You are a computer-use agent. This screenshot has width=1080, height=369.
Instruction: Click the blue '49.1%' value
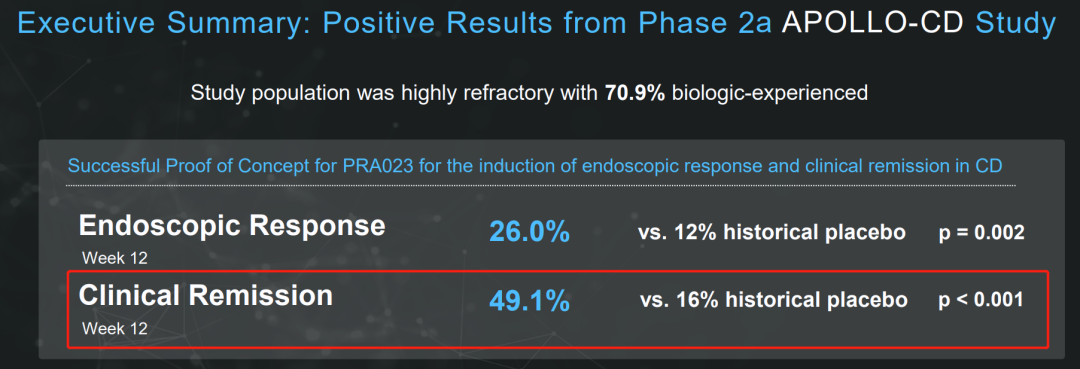pyautogui.click(x=530, y=301)
